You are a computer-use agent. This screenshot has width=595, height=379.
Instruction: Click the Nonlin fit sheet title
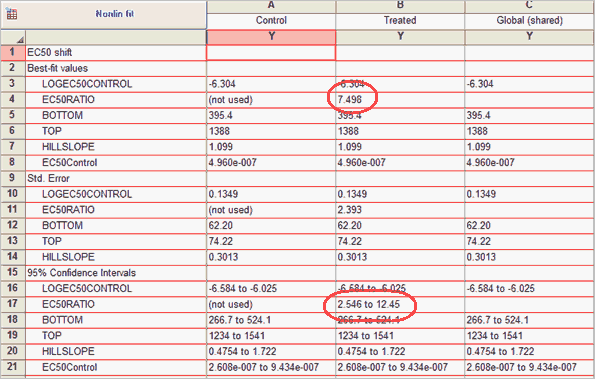point(114,14)
